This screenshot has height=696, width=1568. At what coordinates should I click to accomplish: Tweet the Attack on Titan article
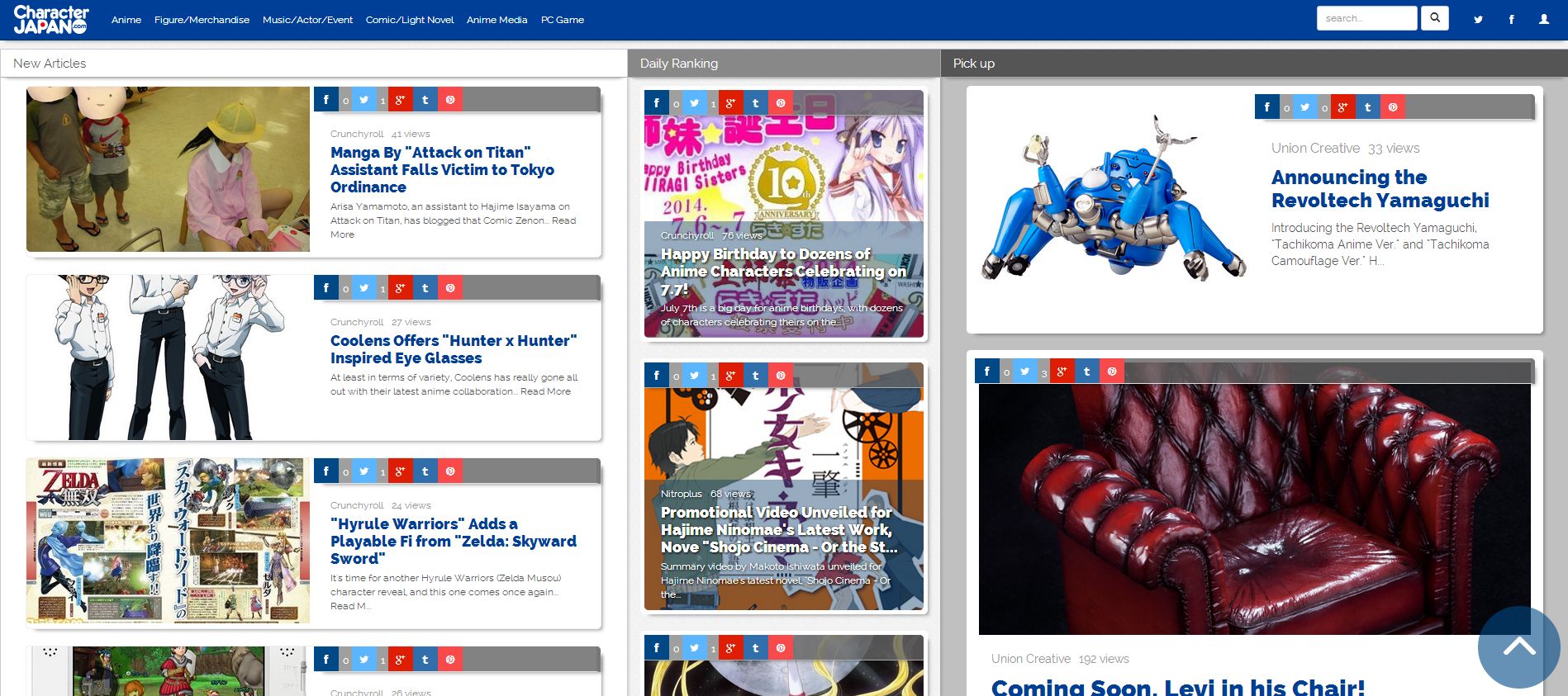pyautogui.click(x=363, y=100)
